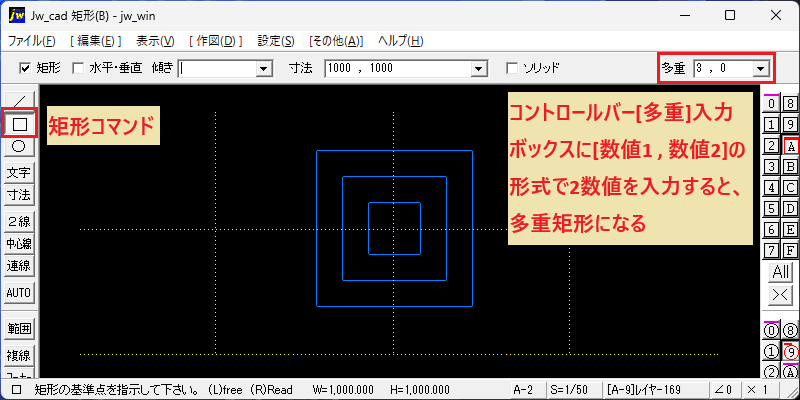Enable the ソリッド checkbox
The image size is (800, 400).
(511, 68)
